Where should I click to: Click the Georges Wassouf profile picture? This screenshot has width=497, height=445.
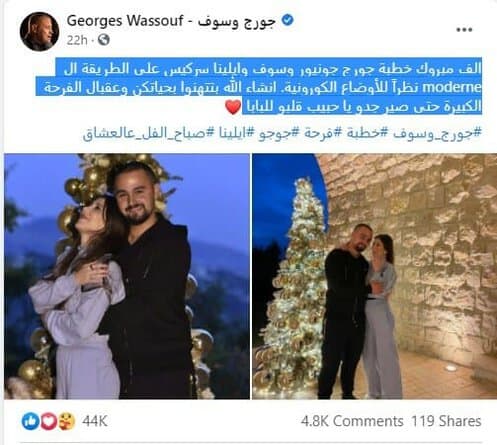coord(39,31)
